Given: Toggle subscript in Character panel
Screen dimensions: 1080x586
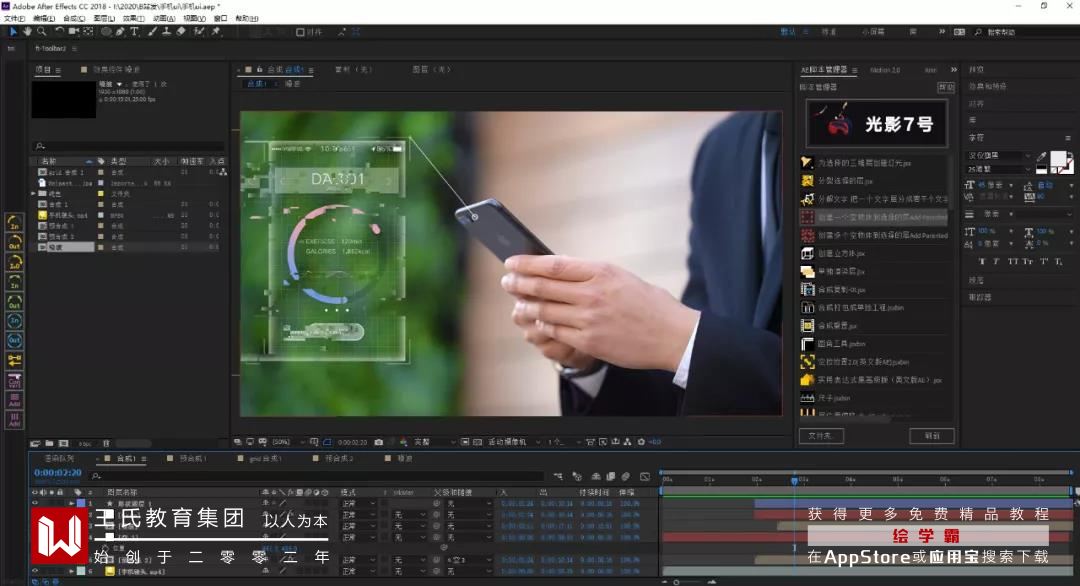Looking at the screenshot, I should [1059, 262].
